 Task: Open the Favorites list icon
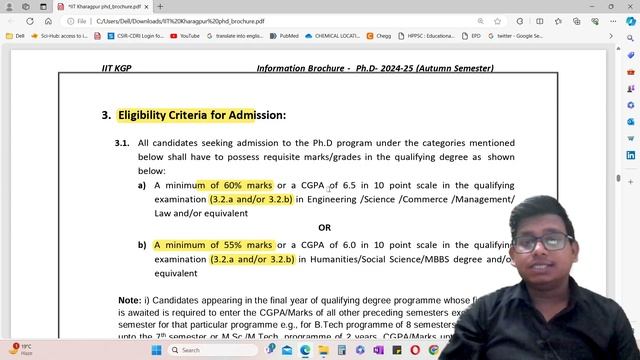[x=558, y=21]
